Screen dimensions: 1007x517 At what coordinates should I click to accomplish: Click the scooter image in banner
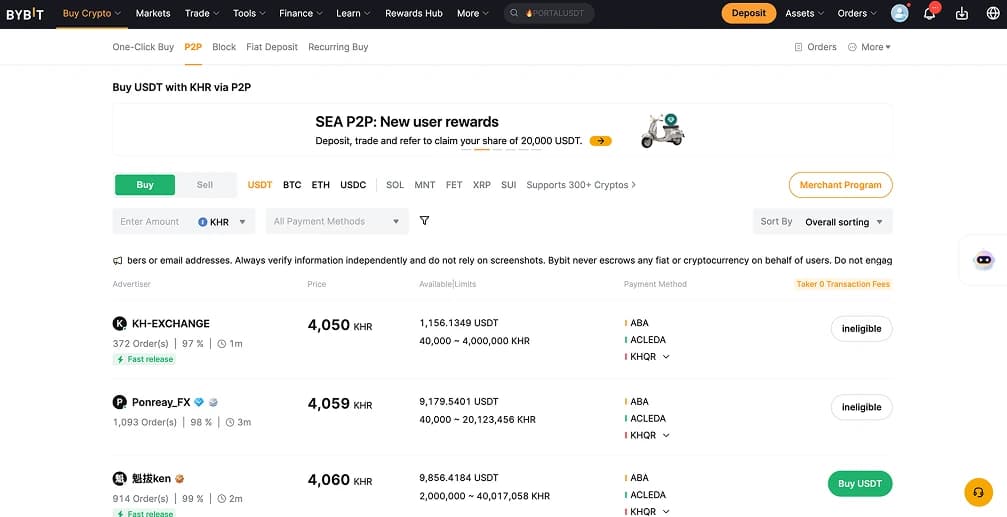[663, 130]
